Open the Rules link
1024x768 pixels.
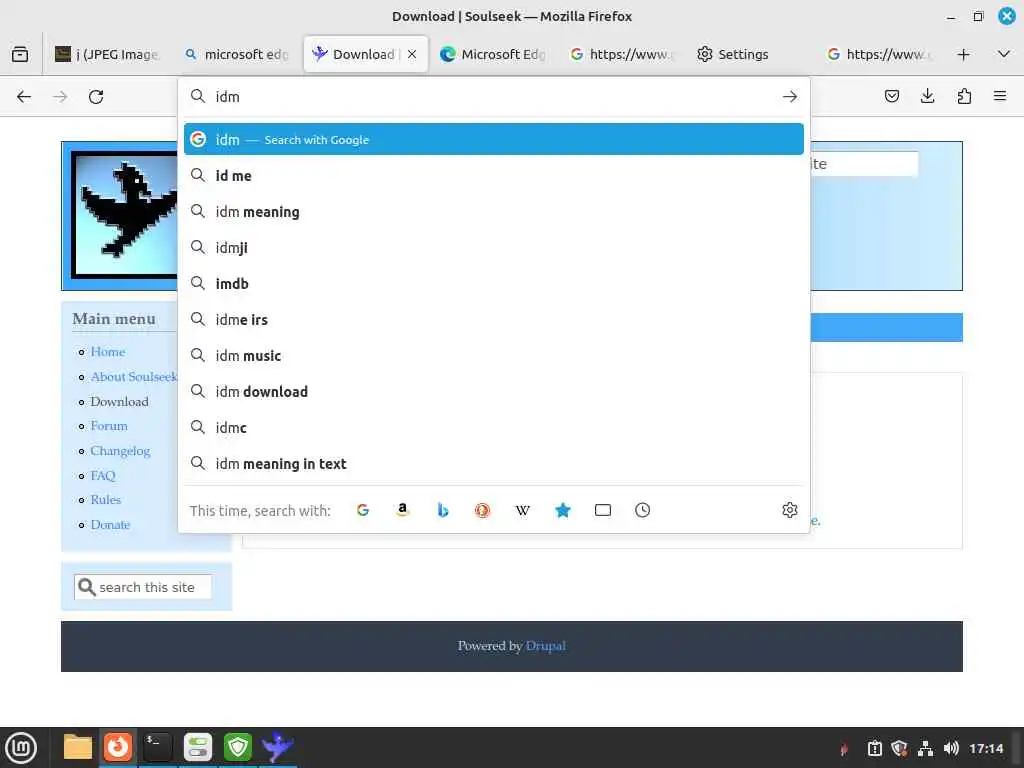click(x=106, y=500)
